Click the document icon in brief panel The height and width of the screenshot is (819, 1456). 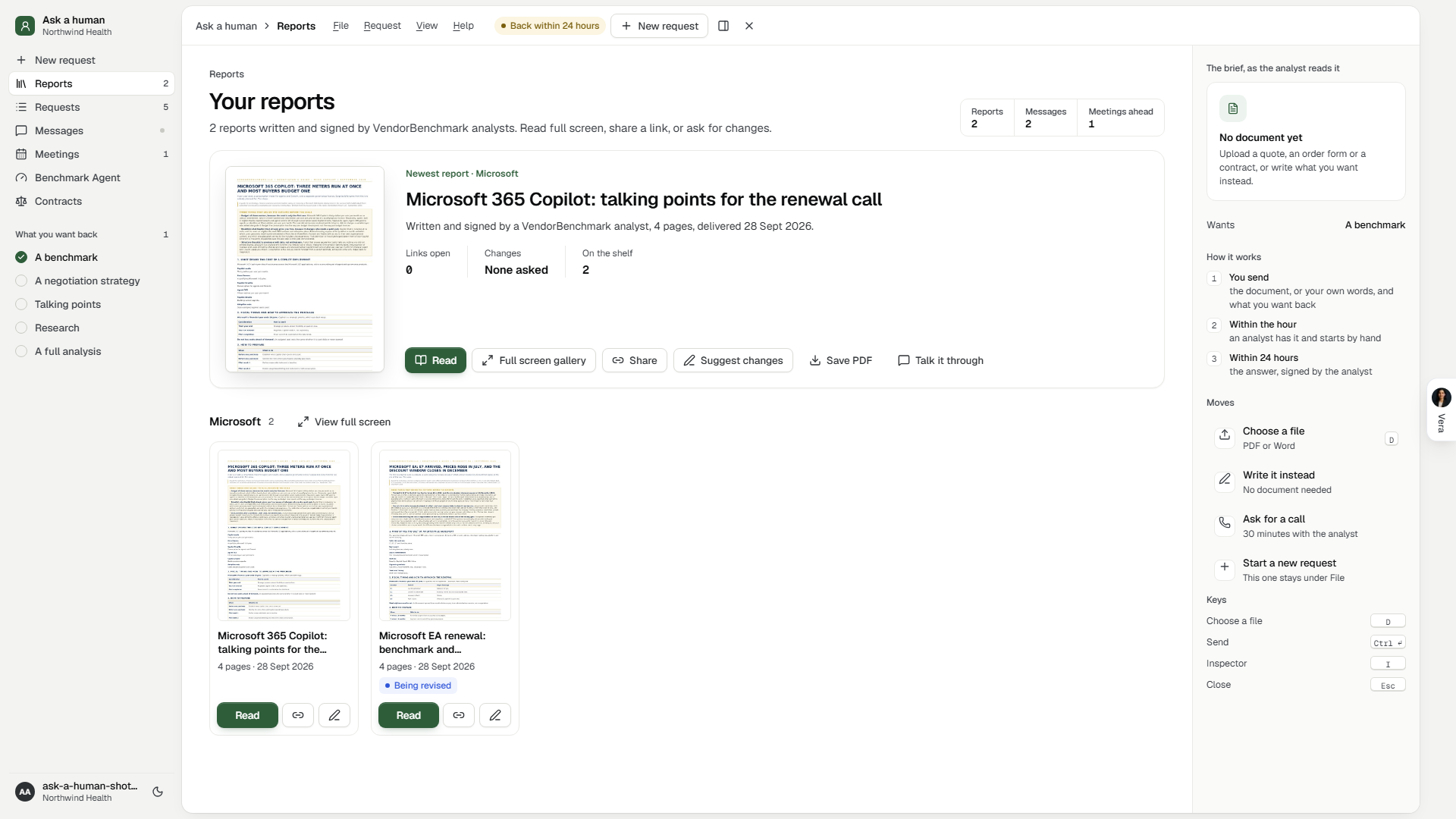[1233, 108]
